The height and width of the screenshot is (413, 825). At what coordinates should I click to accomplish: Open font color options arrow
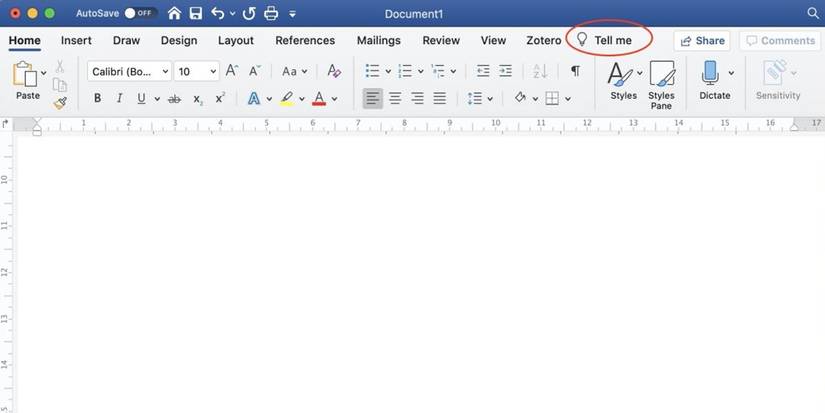pyautogui.click(x=334, y=99)
